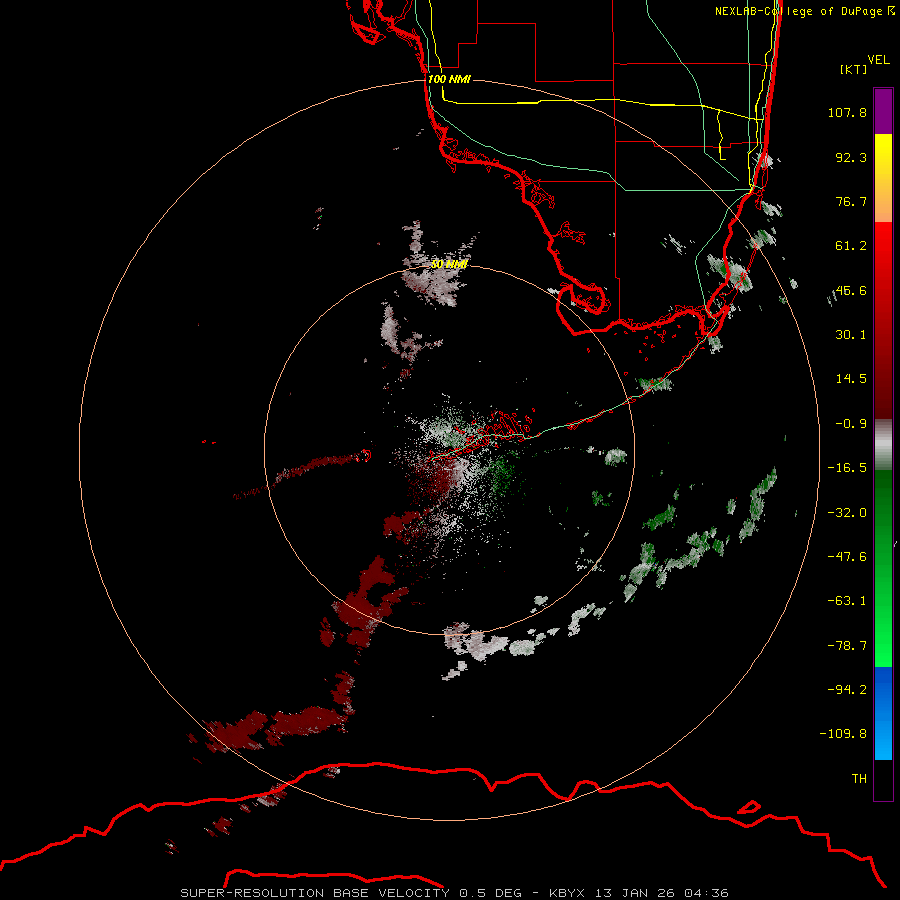Viewport: 900px width, 900px height.
Task: Select the -0.9 legend value
Action: (x=851, y=424)
